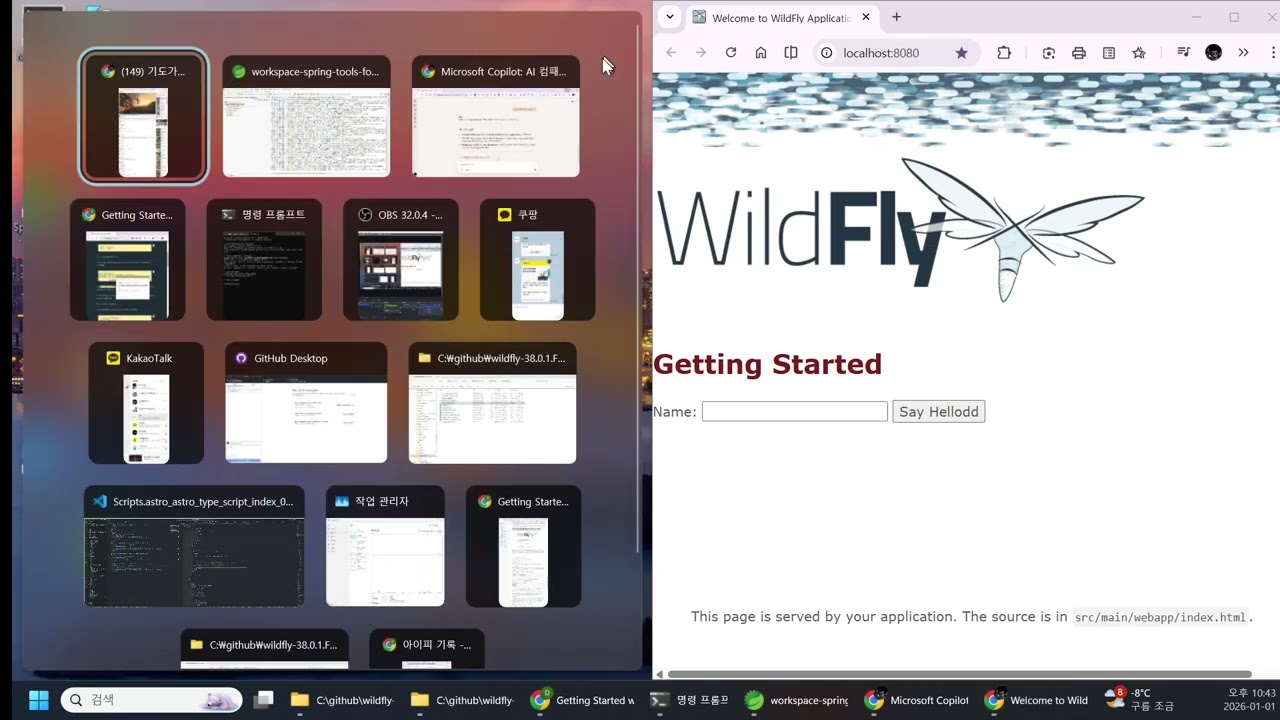Switch to Welcome to Wild taskbar item
Image resolution: width=1280 pixels, height=720 pixels.
1037,700
